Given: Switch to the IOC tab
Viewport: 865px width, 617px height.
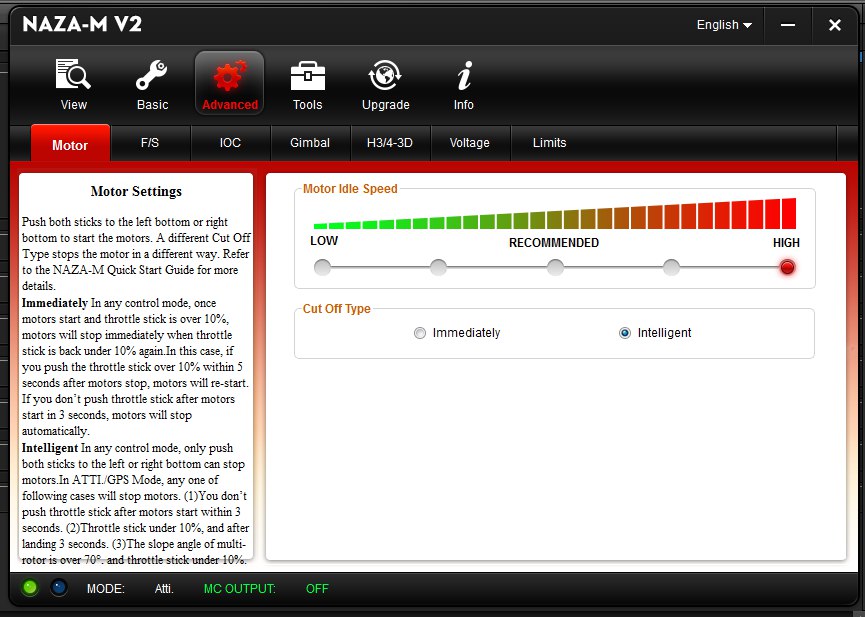Looking at the screenshot, I should (230, 143).
